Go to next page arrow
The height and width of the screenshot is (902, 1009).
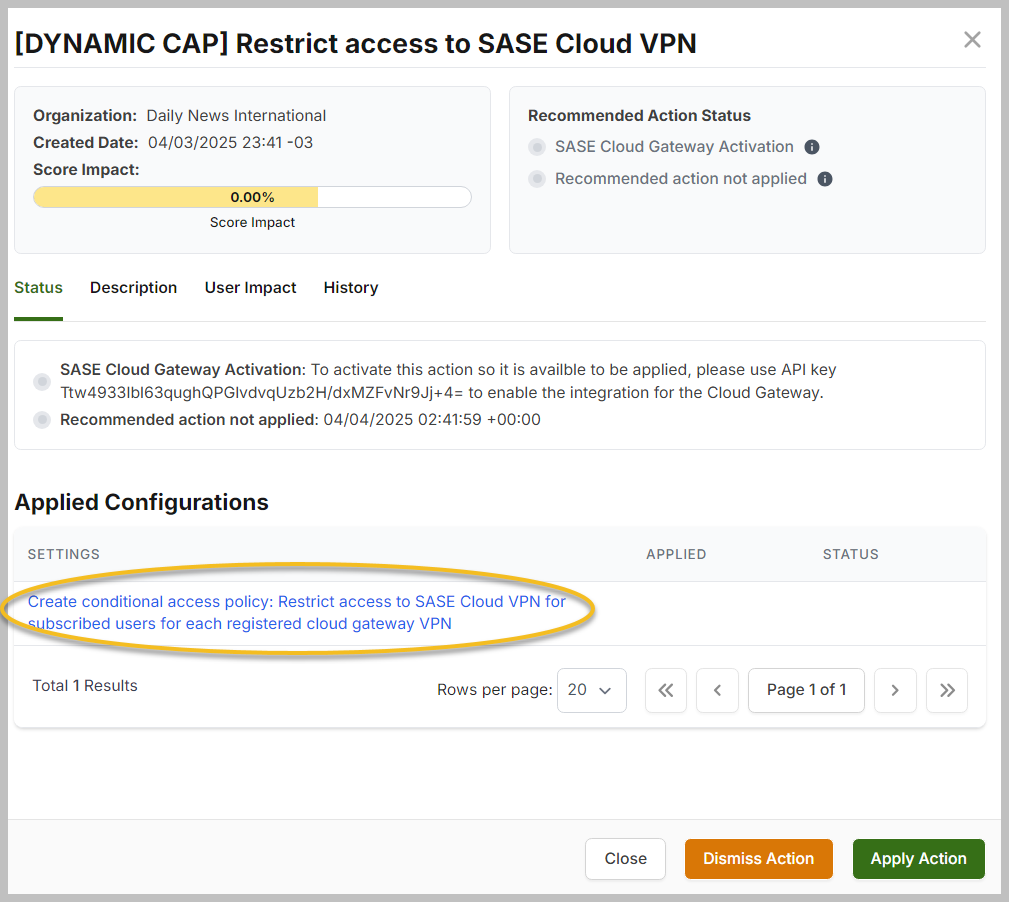point(895,690)
